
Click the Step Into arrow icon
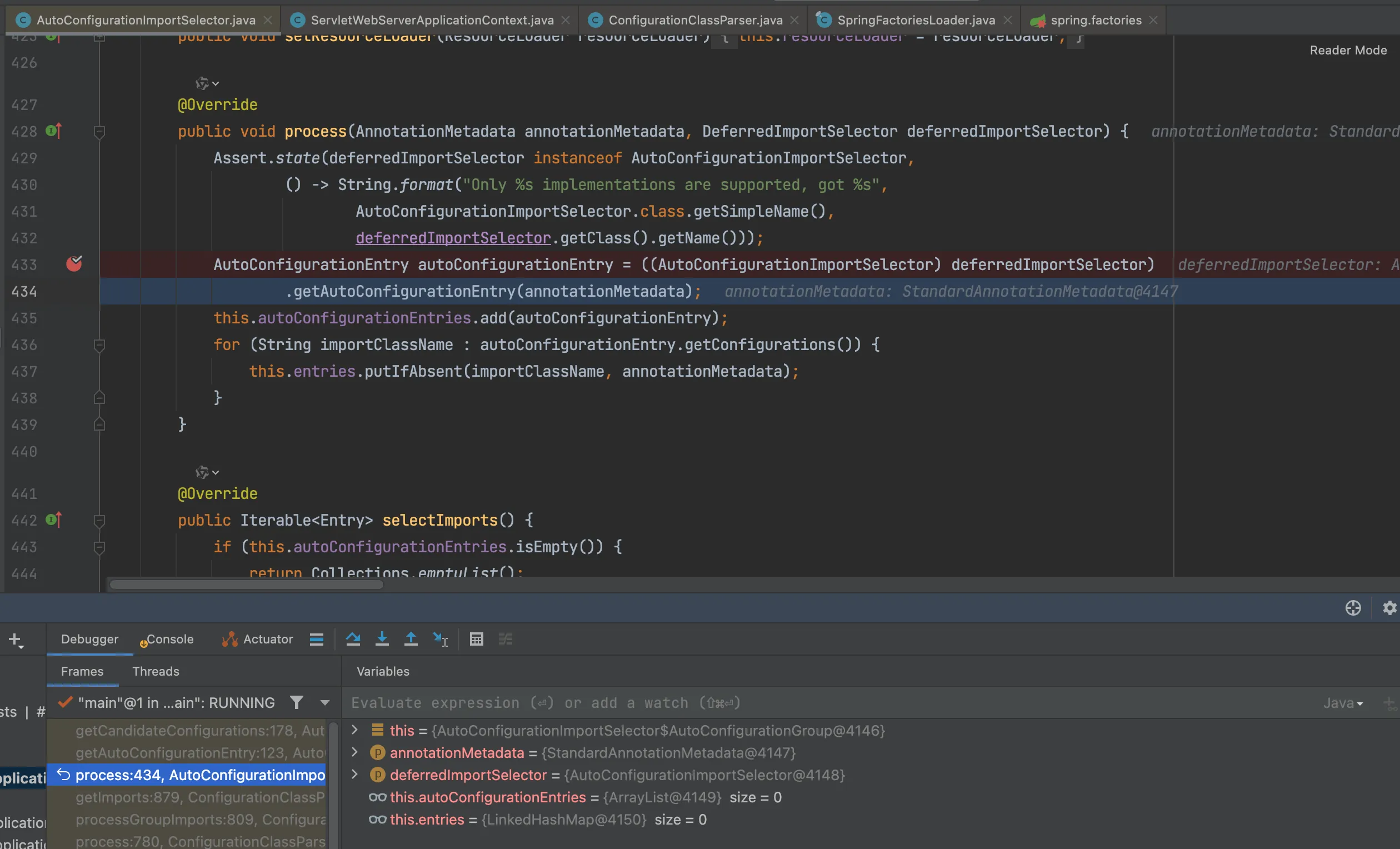click(x=382, y=639)
